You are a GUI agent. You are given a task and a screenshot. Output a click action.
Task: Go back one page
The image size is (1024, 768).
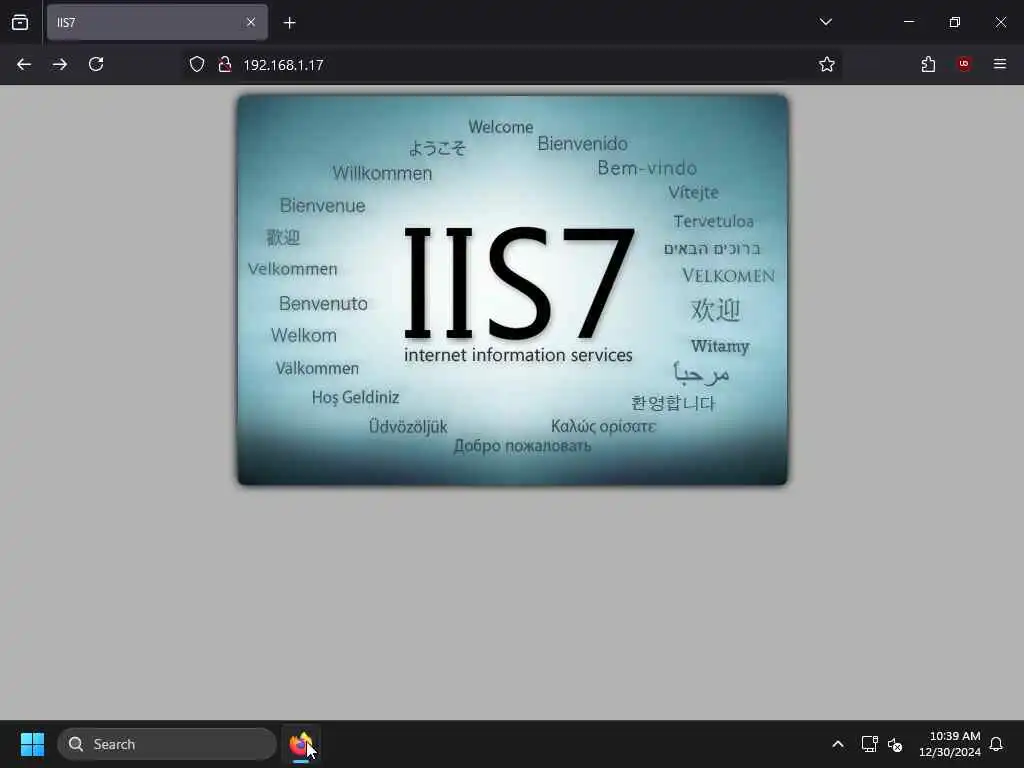(x=24, y=64)
